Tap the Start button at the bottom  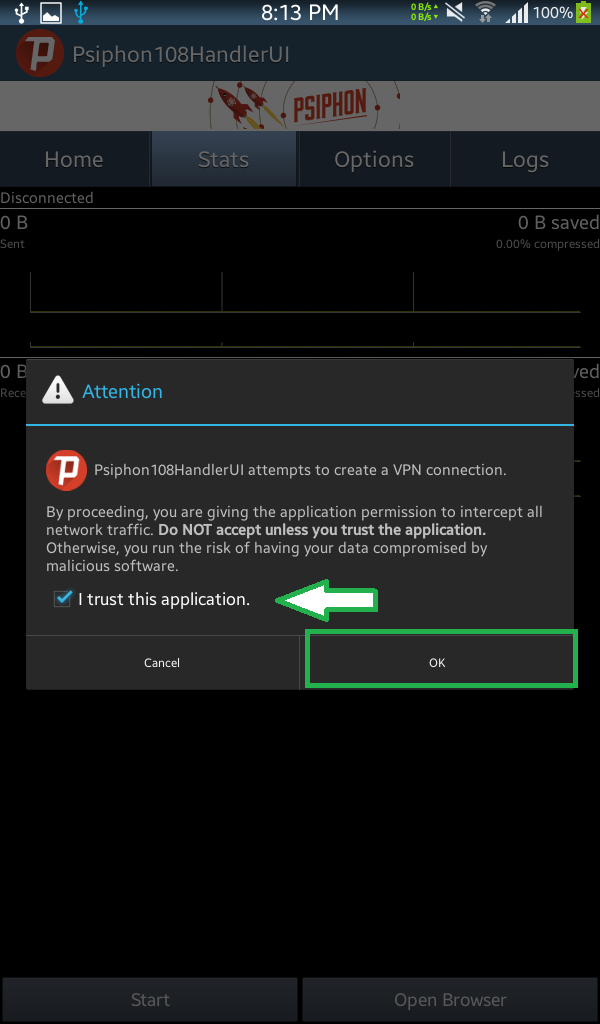coord(150,1000)
